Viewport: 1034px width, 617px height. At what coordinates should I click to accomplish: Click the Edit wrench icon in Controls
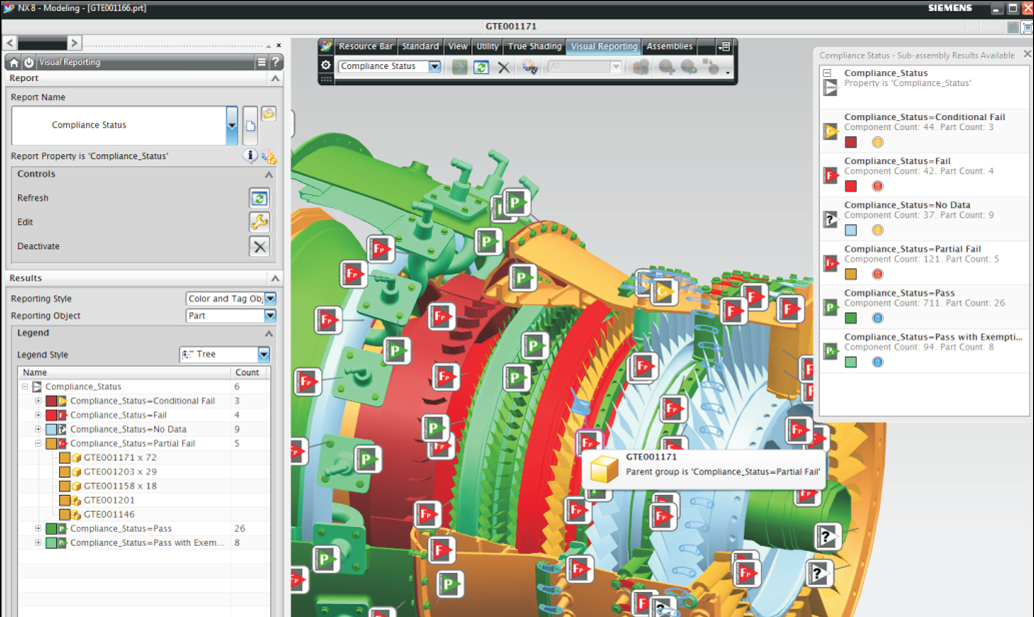tap(259, 222)
